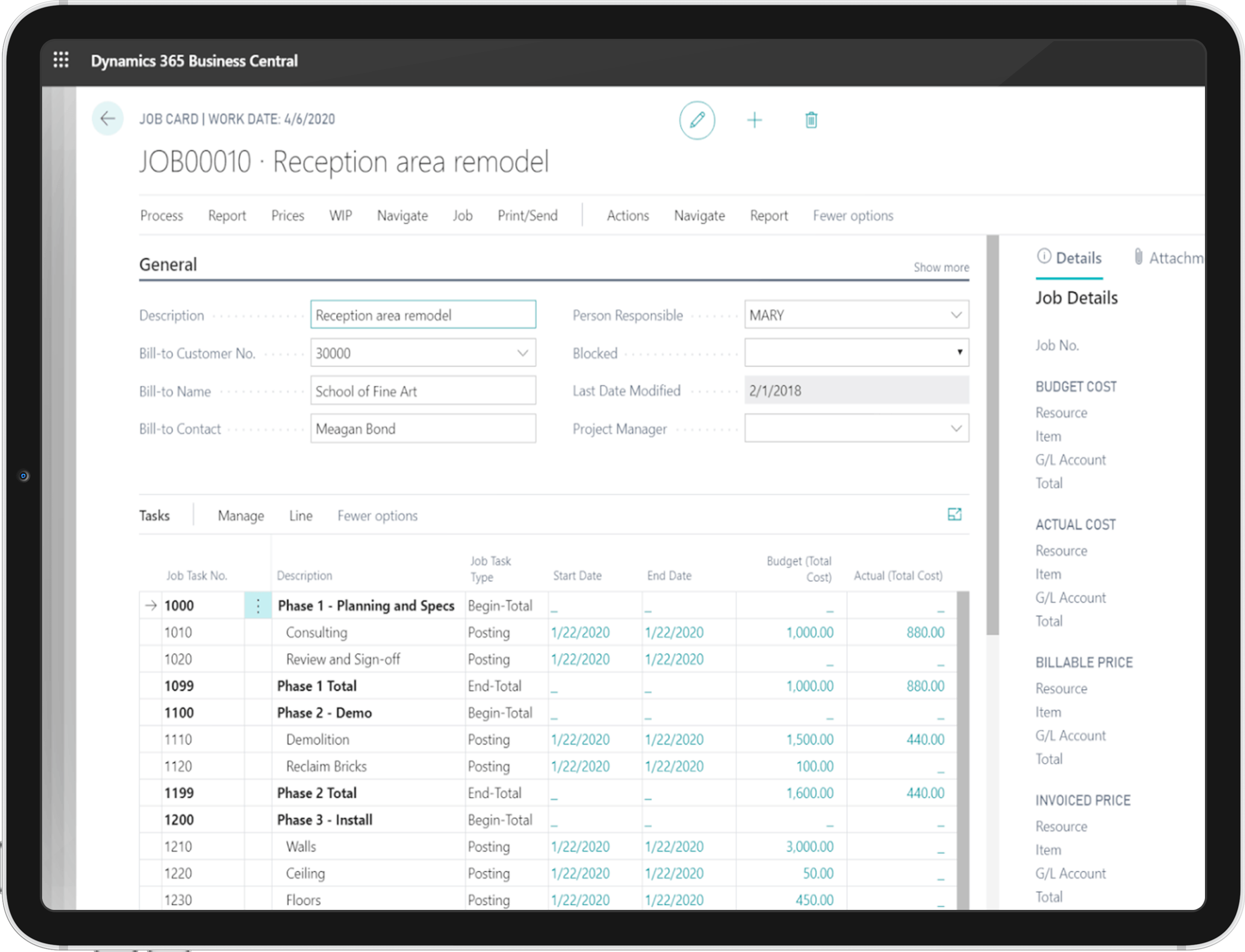1245x952 pixels.
Task: Open Reclaim Bricks budget 100.00
Action: click(815, 766)
